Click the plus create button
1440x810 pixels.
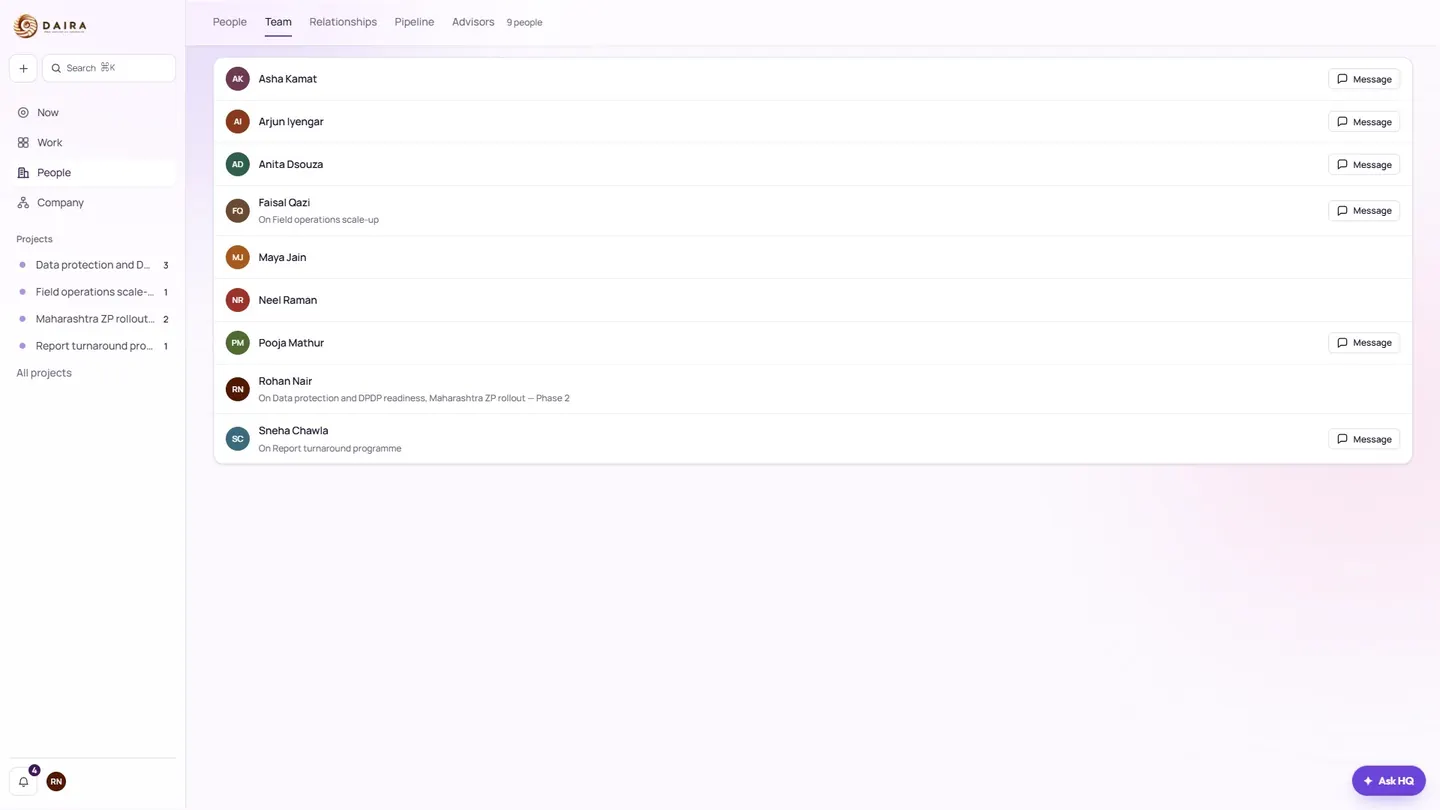23,68
